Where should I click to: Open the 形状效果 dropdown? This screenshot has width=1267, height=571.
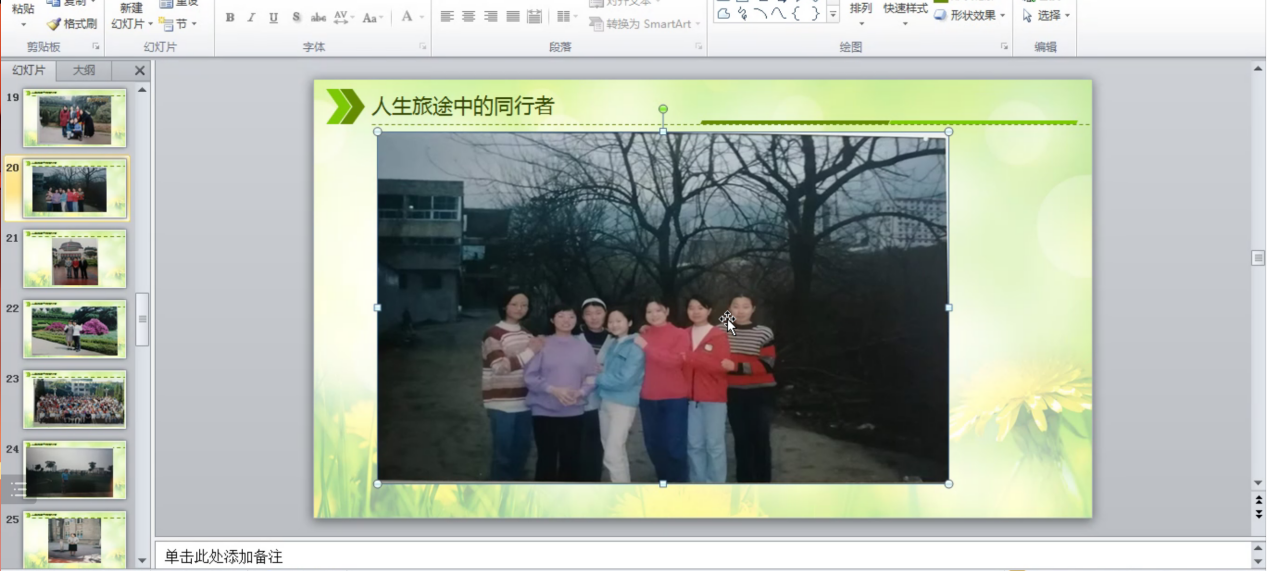click(x=970, y=15)
